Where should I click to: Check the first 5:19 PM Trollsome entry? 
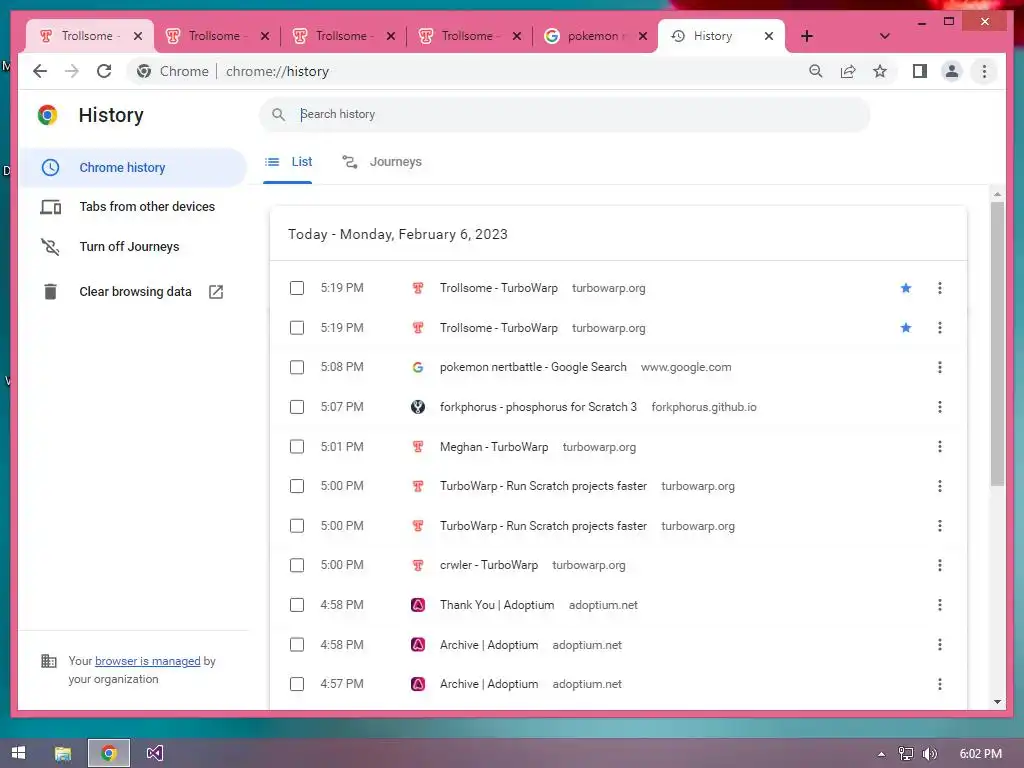(297, 288)
